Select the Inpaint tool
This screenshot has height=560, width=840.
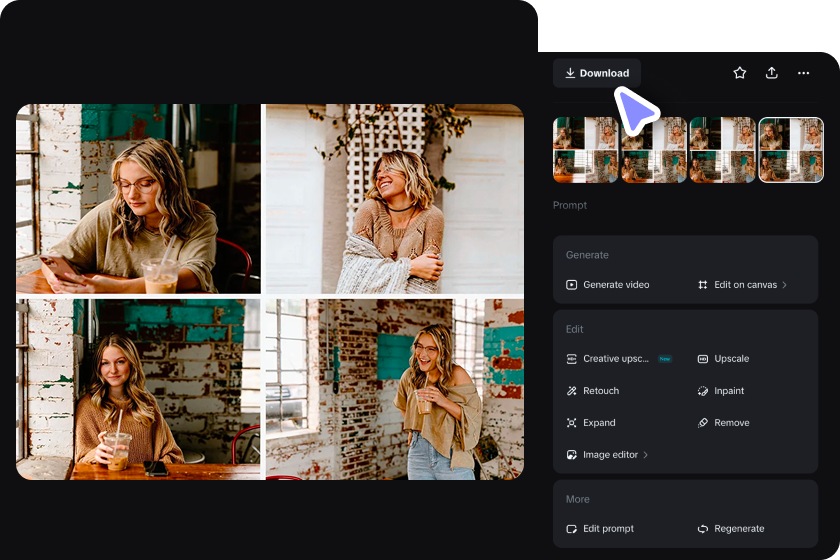click(721, 391)
